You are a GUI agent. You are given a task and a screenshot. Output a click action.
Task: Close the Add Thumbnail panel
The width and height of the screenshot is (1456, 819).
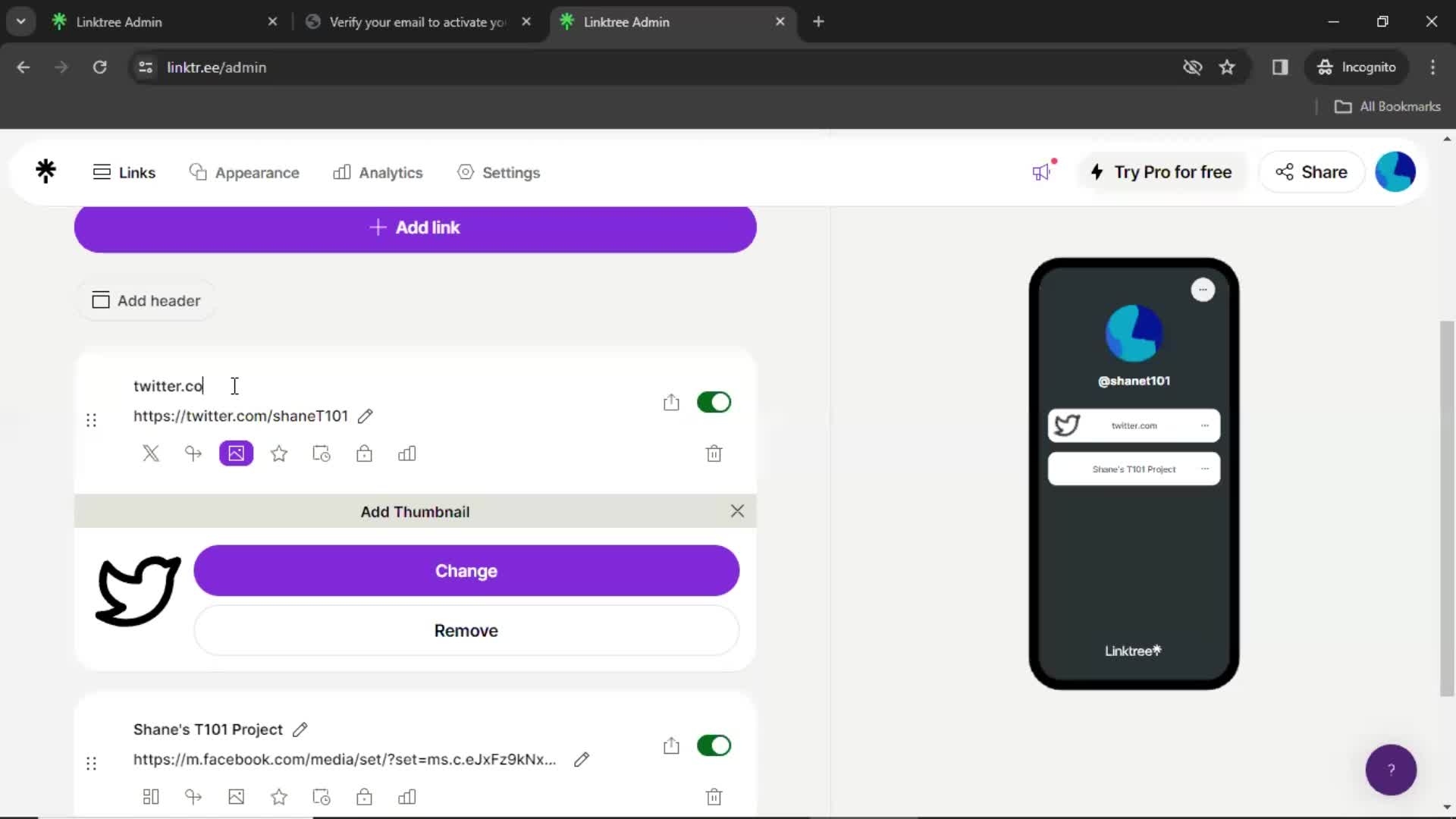pos(737,511)
